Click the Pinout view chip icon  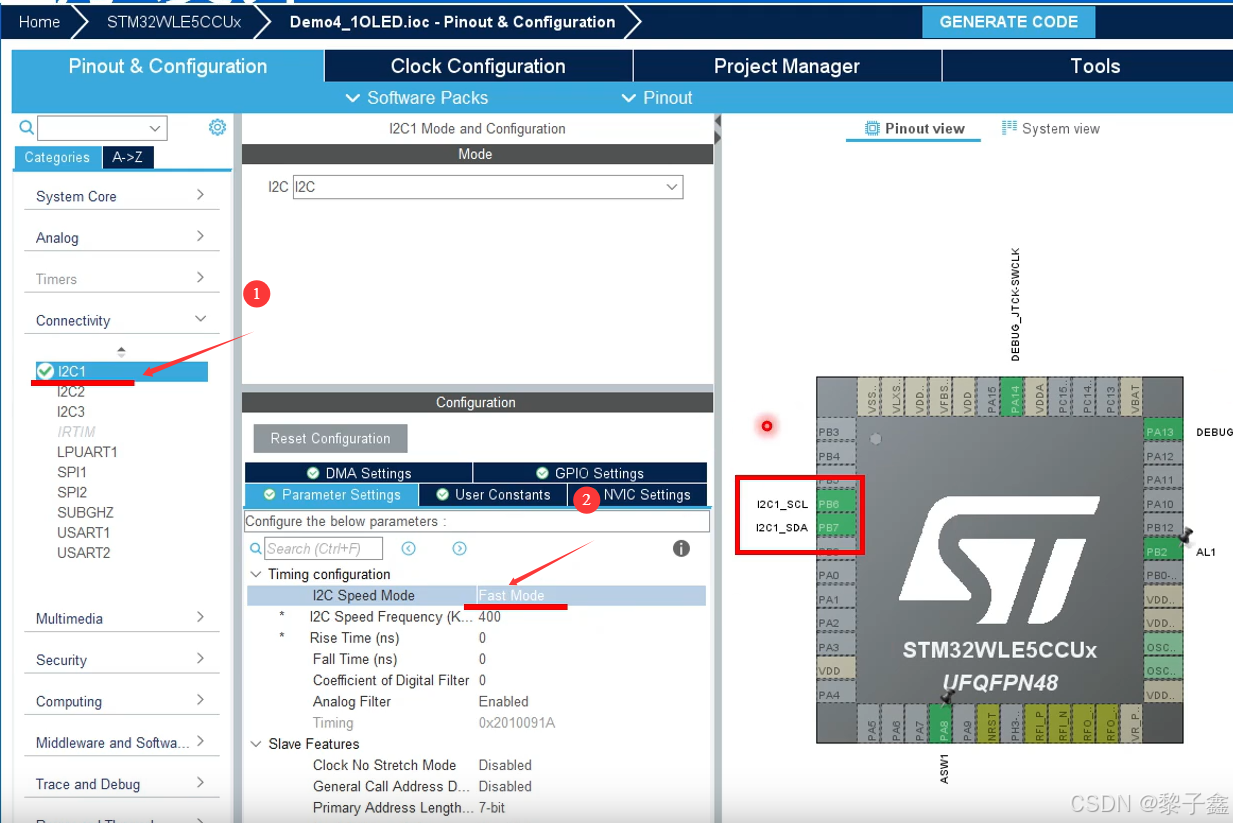point(872,128)
